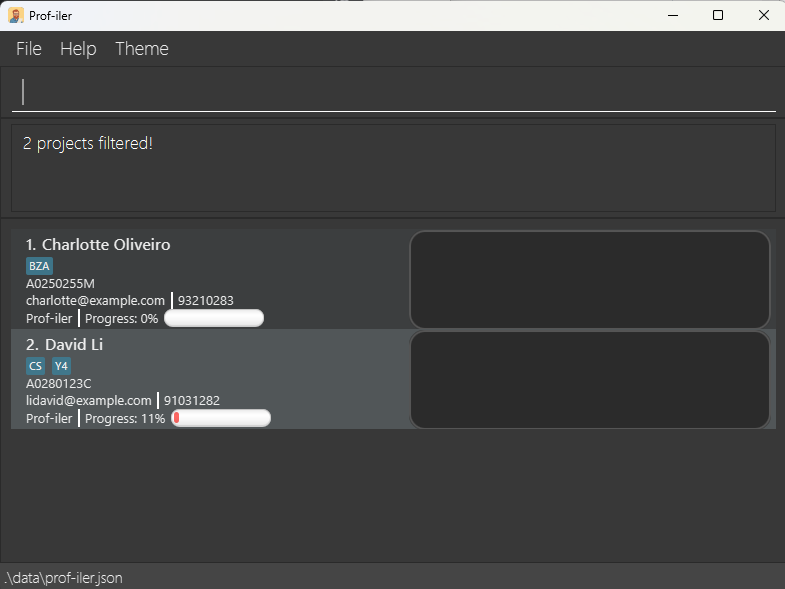Select the "2 projects filtered!" result message
The height and width of the screenshot is (589, 785).
(x=88, y=143)
